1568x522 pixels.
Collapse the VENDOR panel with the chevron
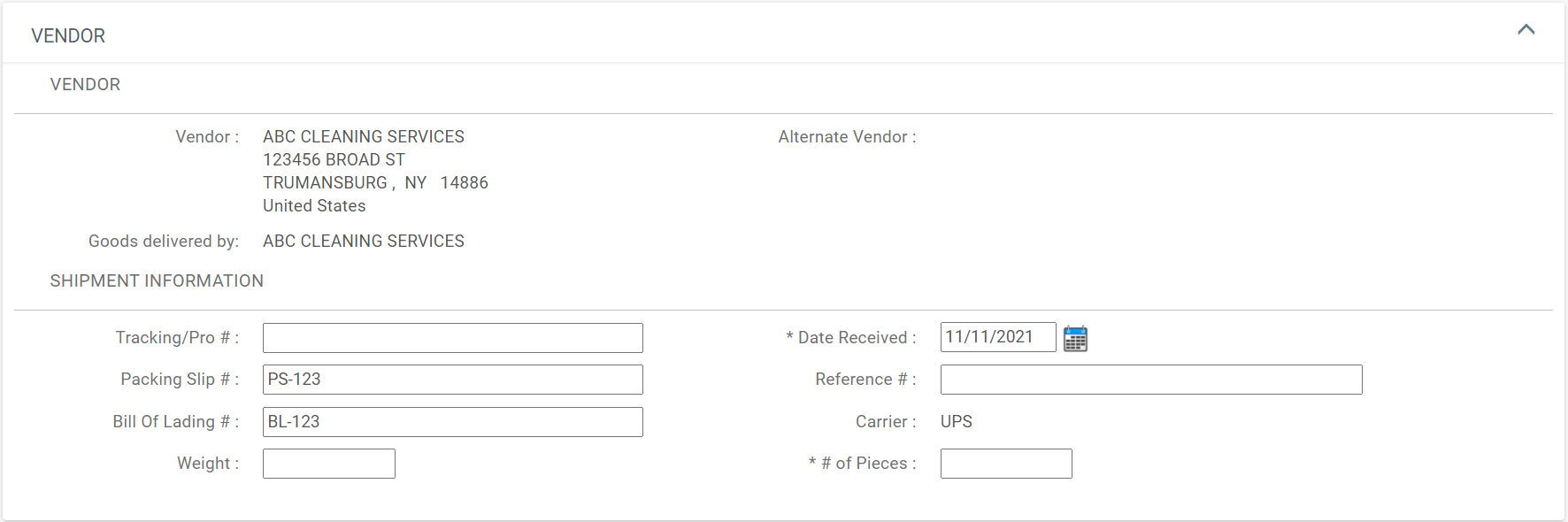(x=1526, y=30)
